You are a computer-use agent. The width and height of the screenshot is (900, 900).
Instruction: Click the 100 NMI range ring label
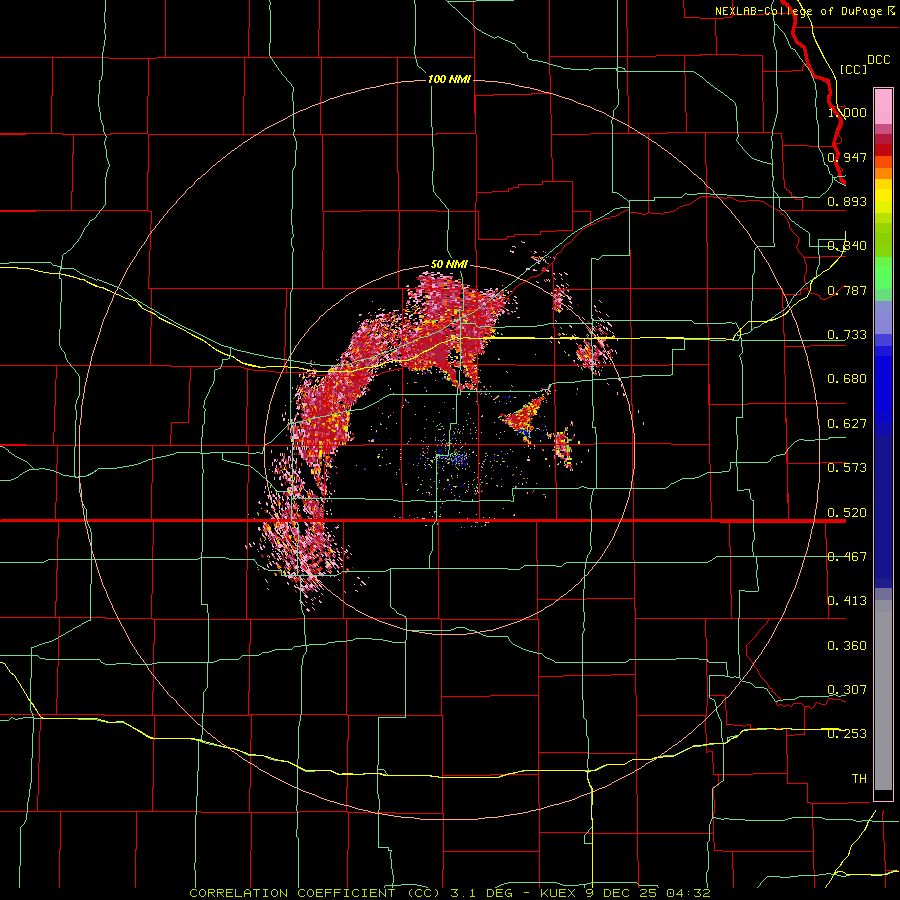(449, 79)
